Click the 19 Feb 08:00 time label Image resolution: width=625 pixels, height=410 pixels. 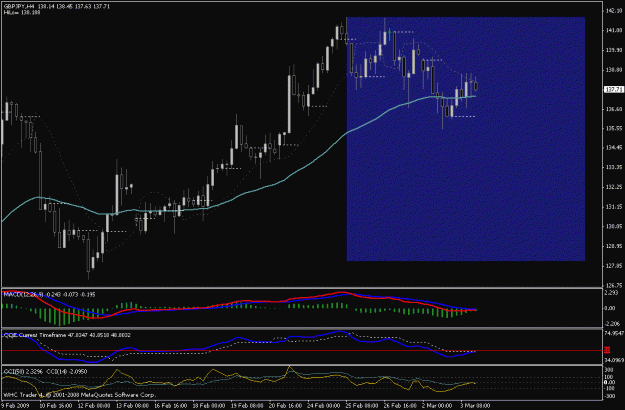click(247, 406)
